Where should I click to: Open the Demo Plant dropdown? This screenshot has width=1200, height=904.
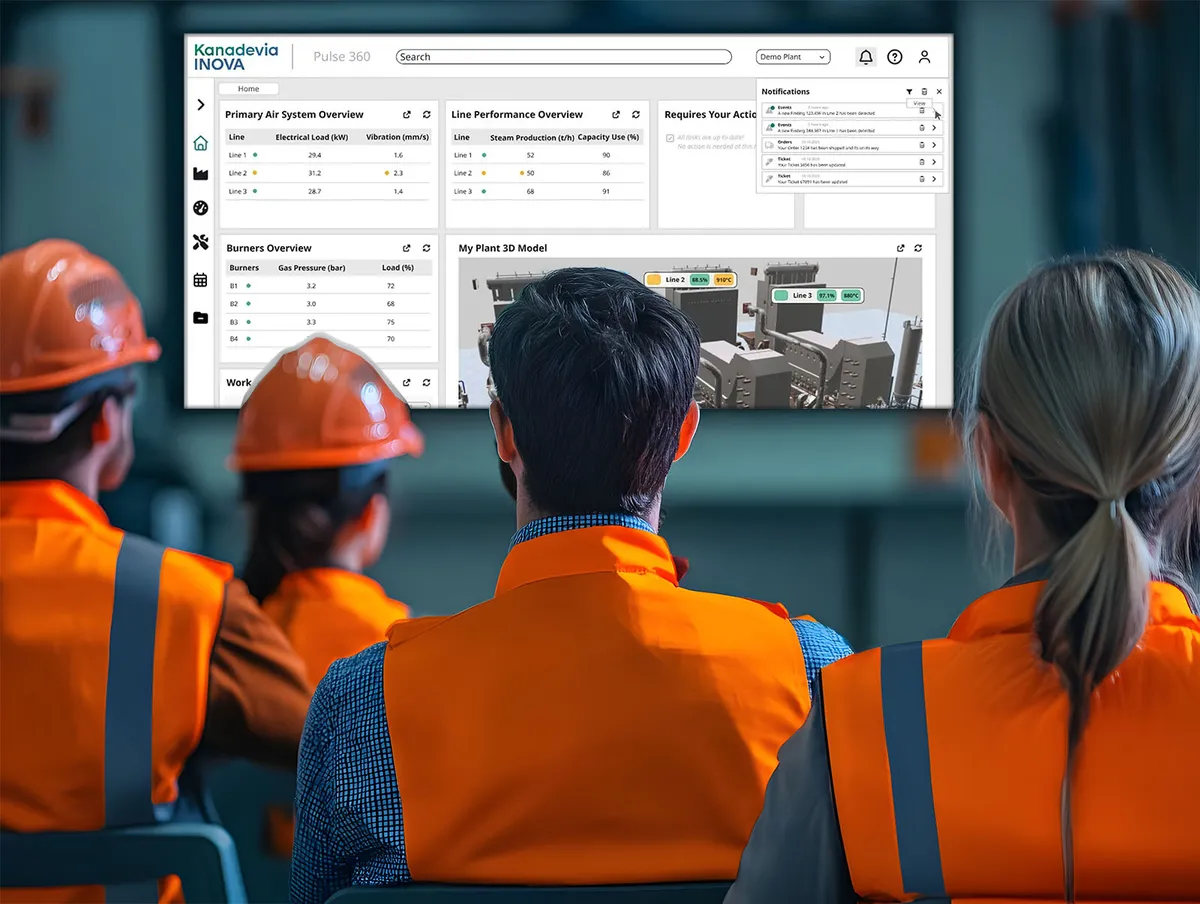click(x=793, y=57)
